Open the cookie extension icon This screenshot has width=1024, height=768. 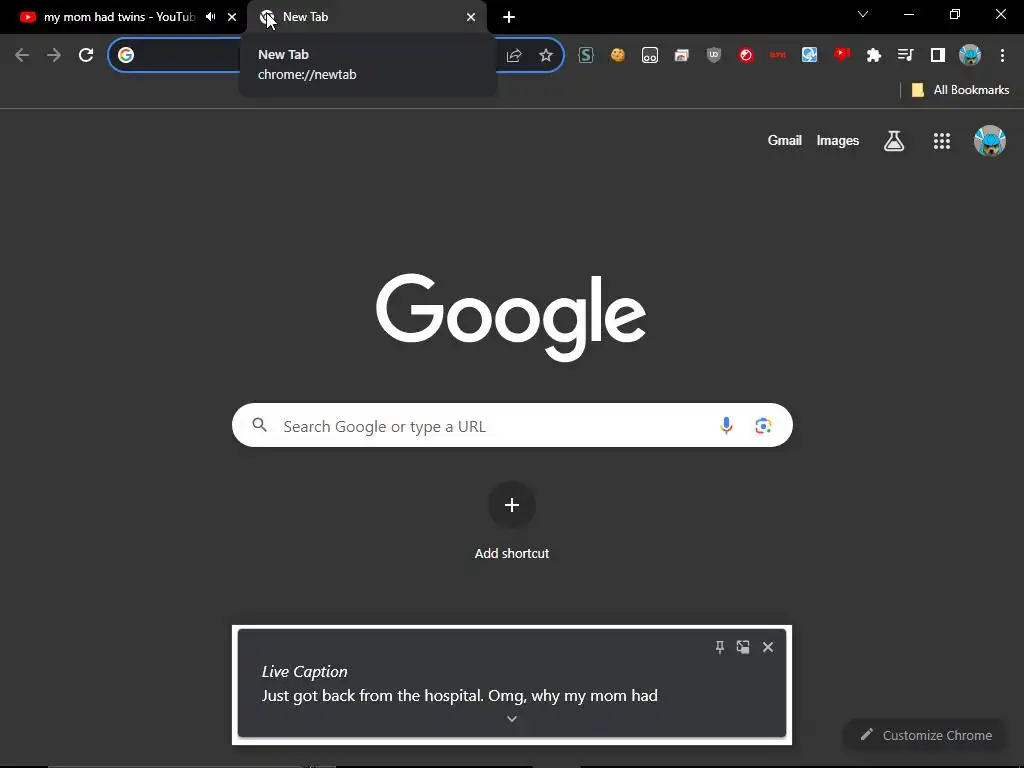click(618, 56)
